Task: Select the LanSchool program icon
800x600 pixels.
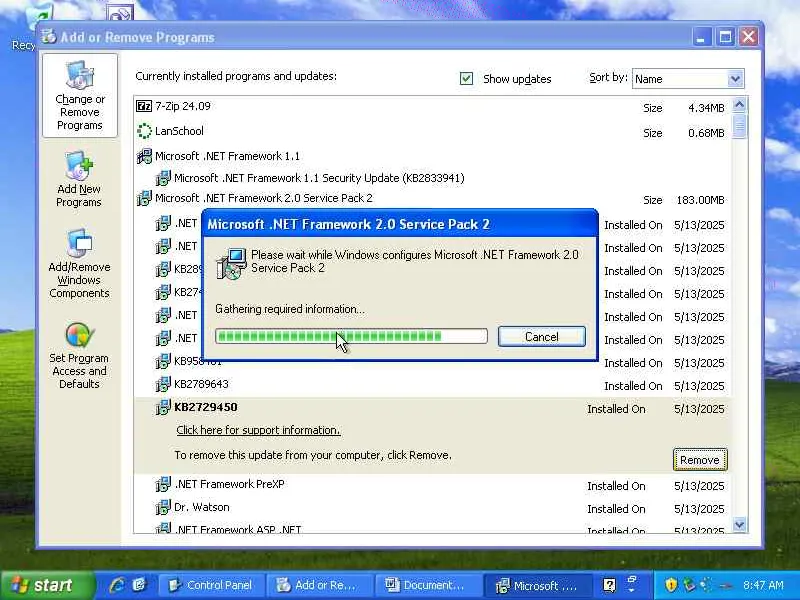Action: click(x=144, y=131)
